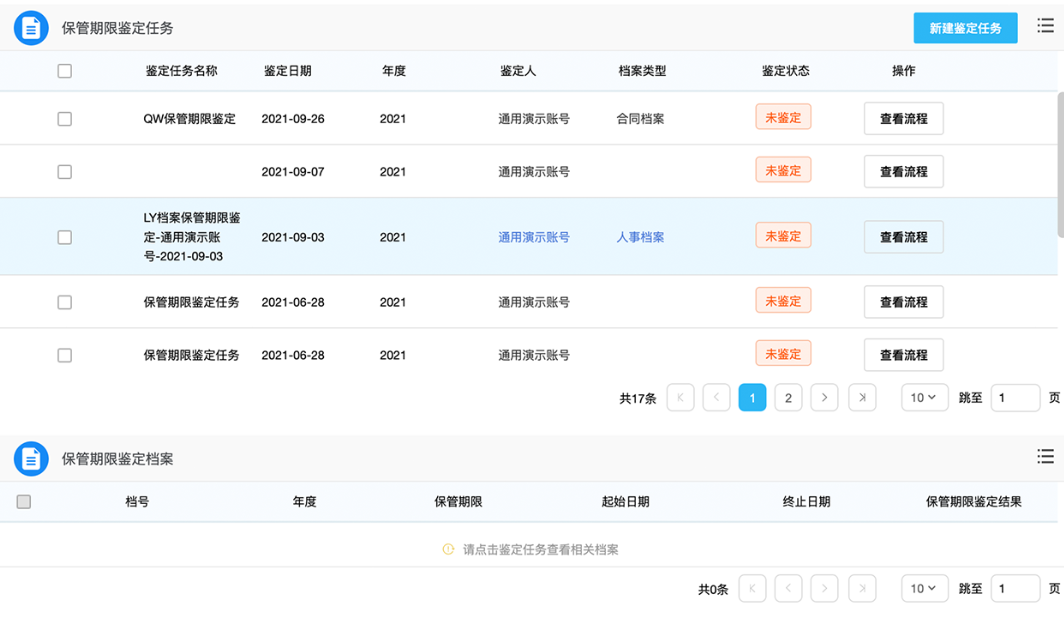The height and width of the screenshot is (626, 1064).
Task: Check the QW保管期限鉴定 row checkbox
Action: [x=65, y=119]
